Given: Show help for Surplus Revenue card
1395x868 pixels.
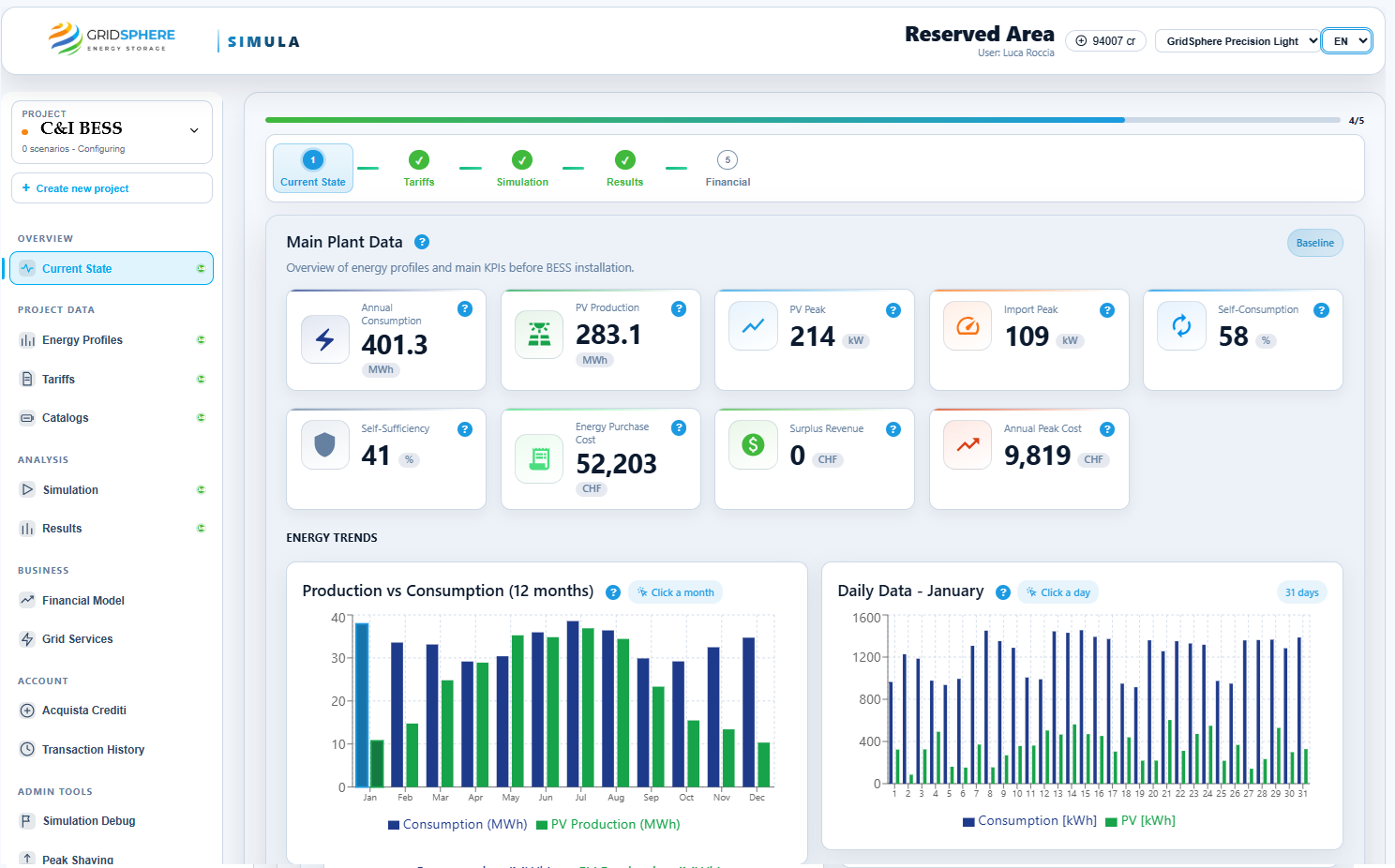Looking at the screenshot, I should click(x=893, y=429).
